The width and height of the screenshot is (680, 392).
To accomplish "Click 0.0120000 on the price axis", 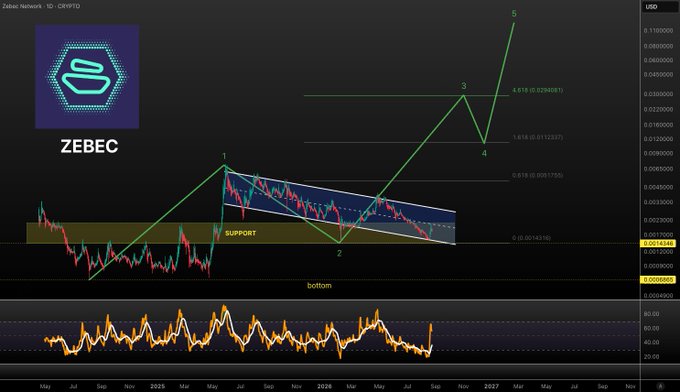I will click(658, 139).
